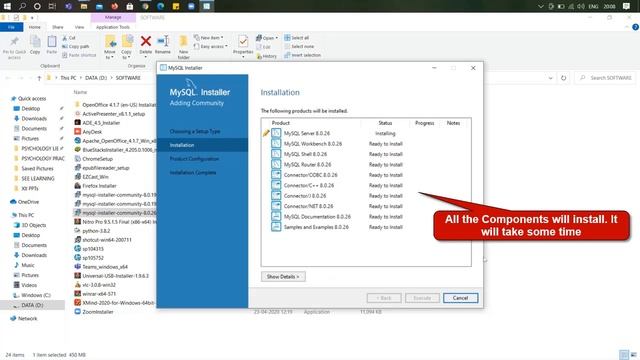Click the Cut scissors command
The height and width of the screenshot is (360, 640).
69,38
